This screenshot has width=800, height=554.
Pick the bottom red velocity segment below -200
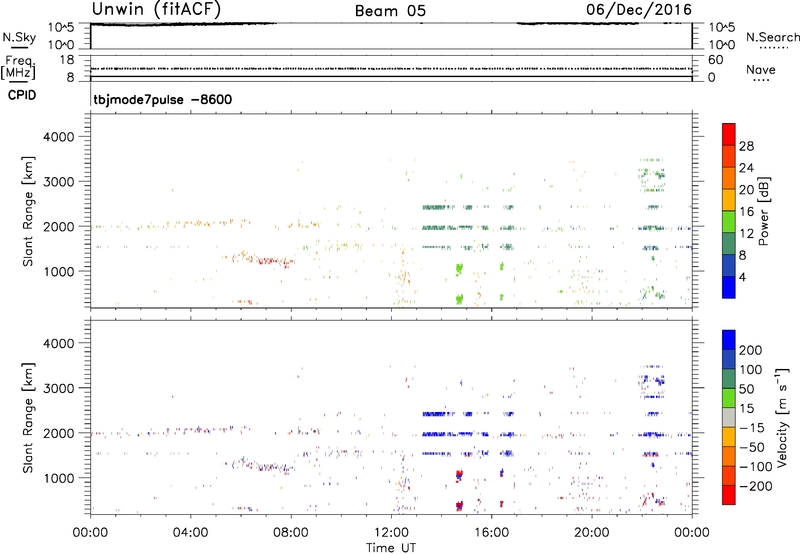click(x=729, y=495)
